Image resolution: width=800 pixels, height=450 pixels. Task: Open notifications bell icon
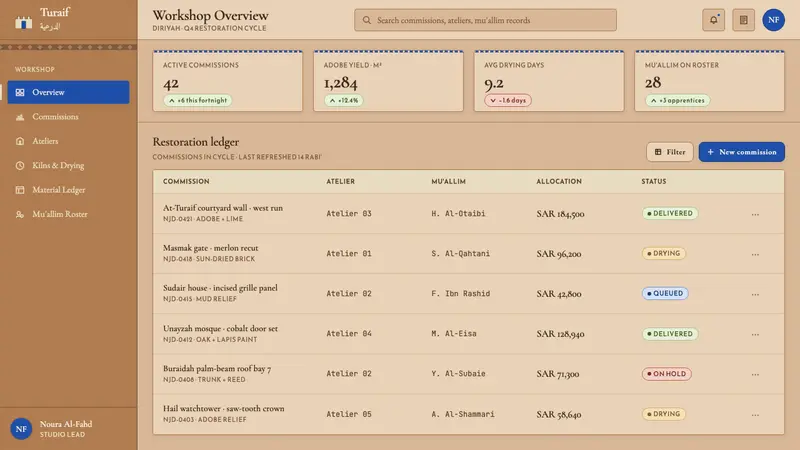click(713, 20)
